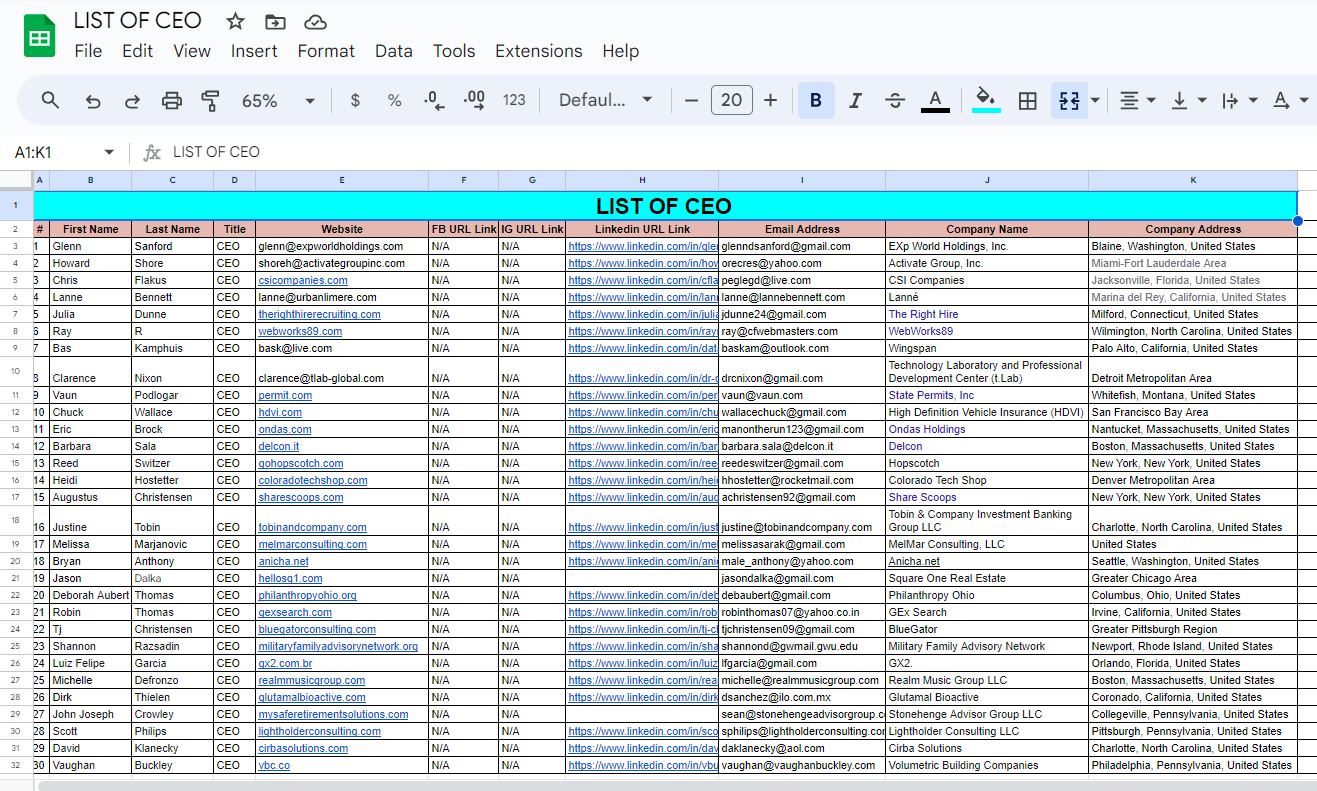Open the therighthirerecruiting.com link
The width and height of the screenshot is (1317, 791).
point(319,314)
